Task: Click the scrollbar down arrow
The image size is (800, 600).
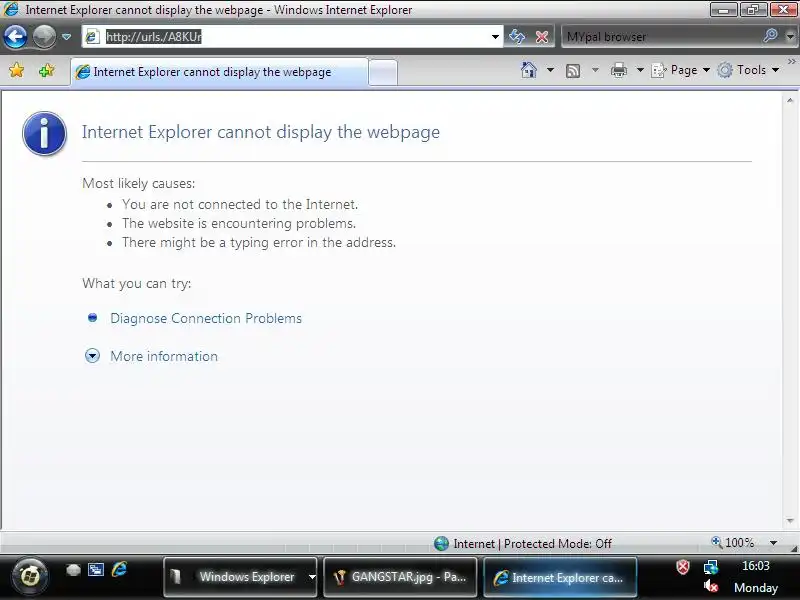Action: (790, 521)
